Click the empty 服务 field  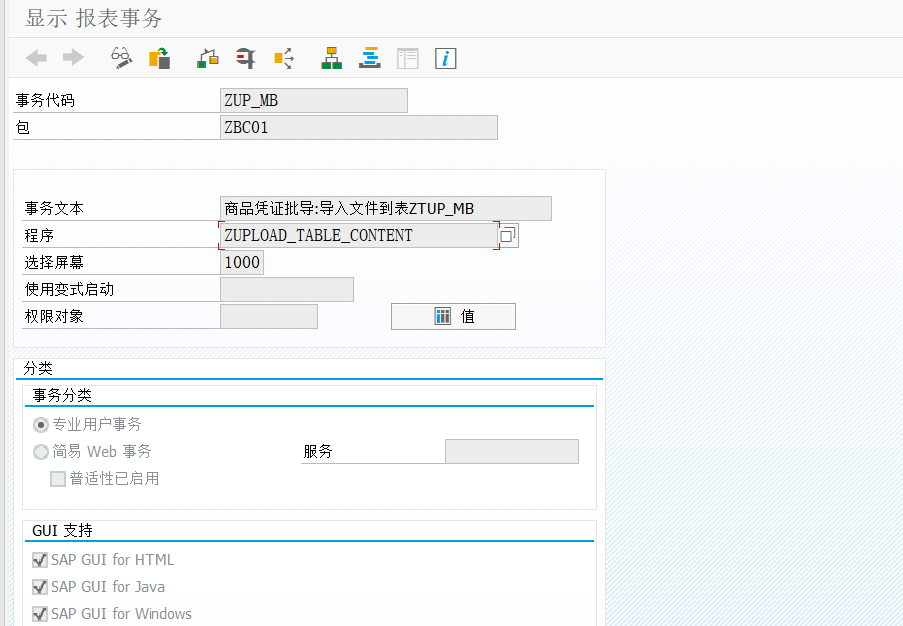tap(512, 452)
